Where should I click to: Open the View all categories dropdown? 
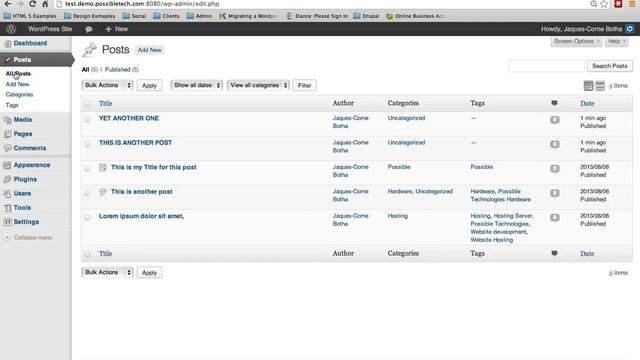pyautogui.click(x=258, y=85)
